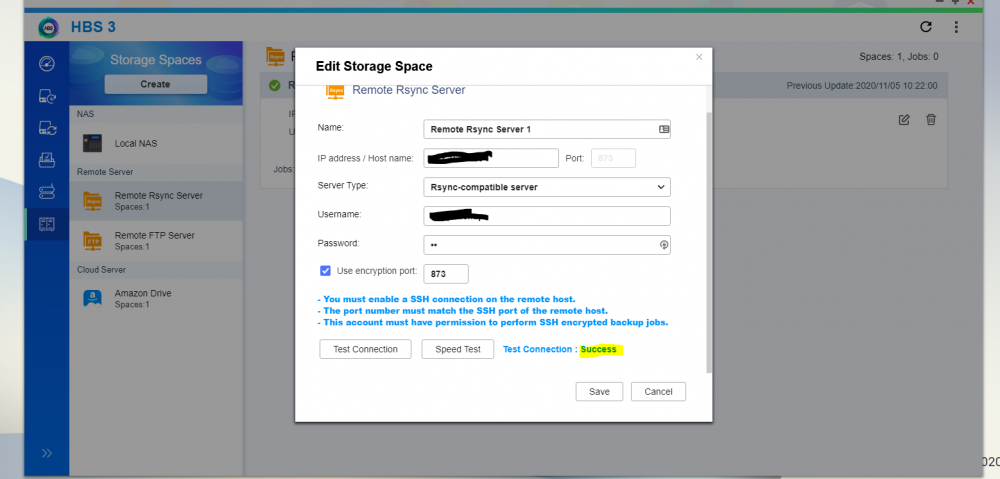Click the dialog vertical scrollbar
Screen dimensions: 1000x479
709,242
